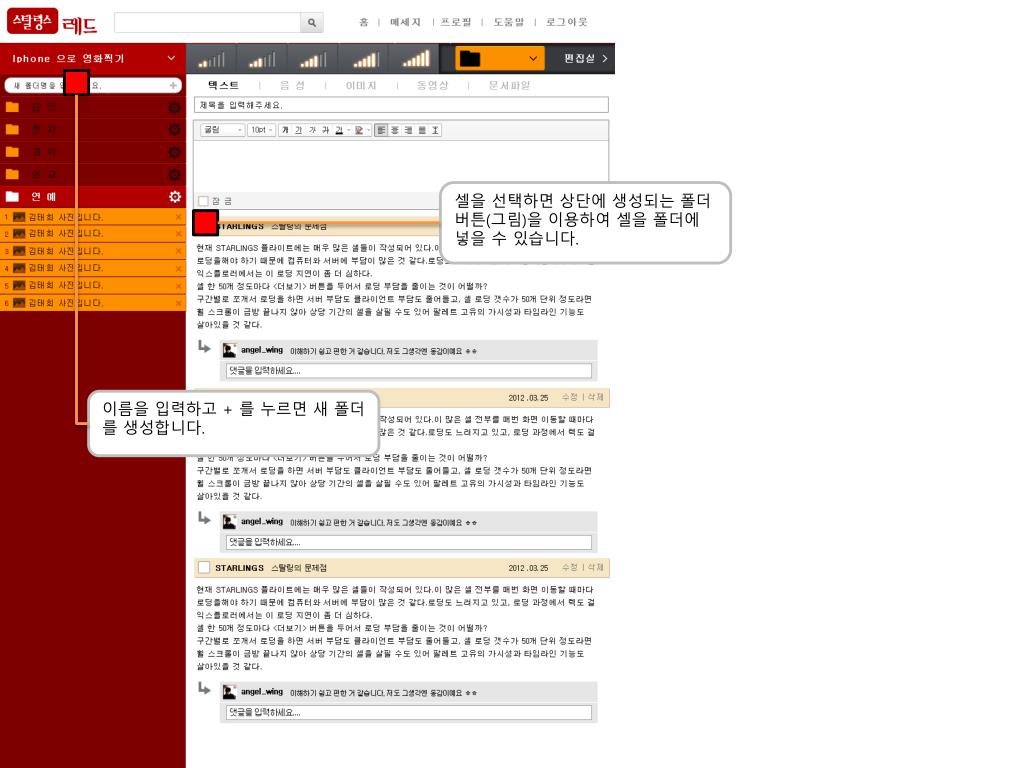Apply underline formatting in editor toolbar
Viewport: 1024px width, 768px height.
[x=298, y=130]
